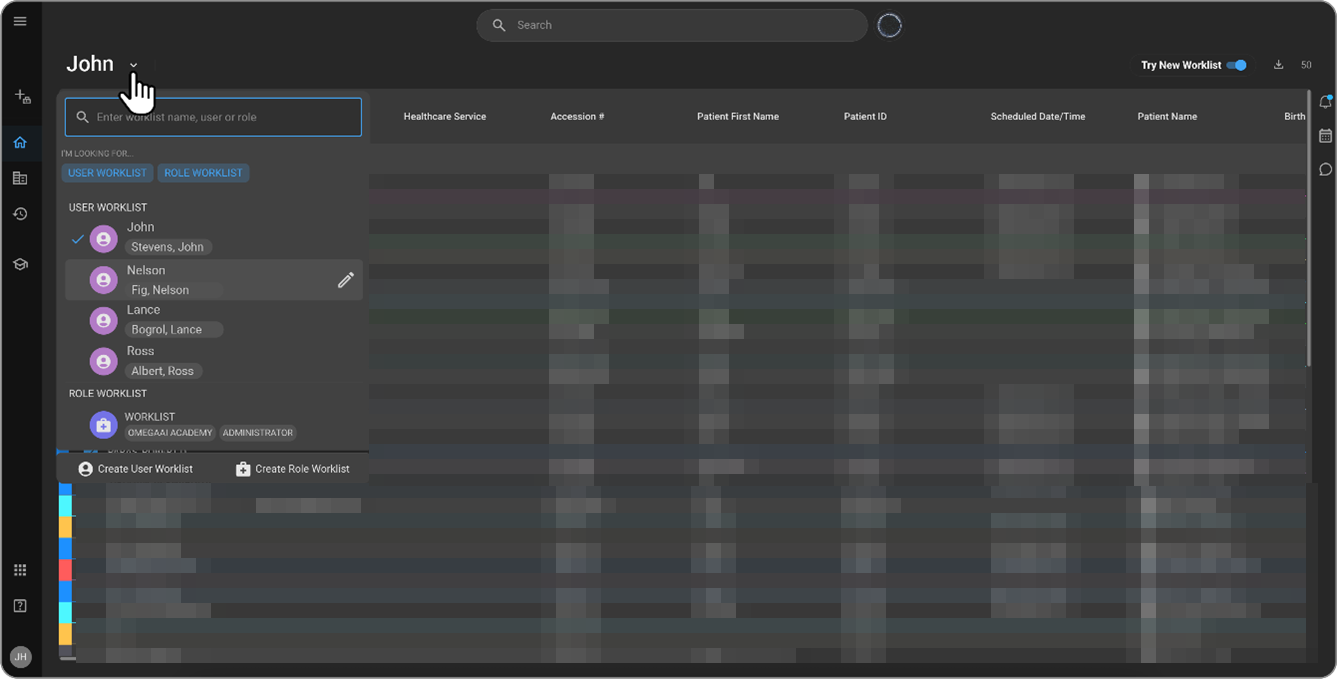Viewport: 1337px width, 679px height.
Task: Open the JH profile avatar menu
Action: [20, 656]
